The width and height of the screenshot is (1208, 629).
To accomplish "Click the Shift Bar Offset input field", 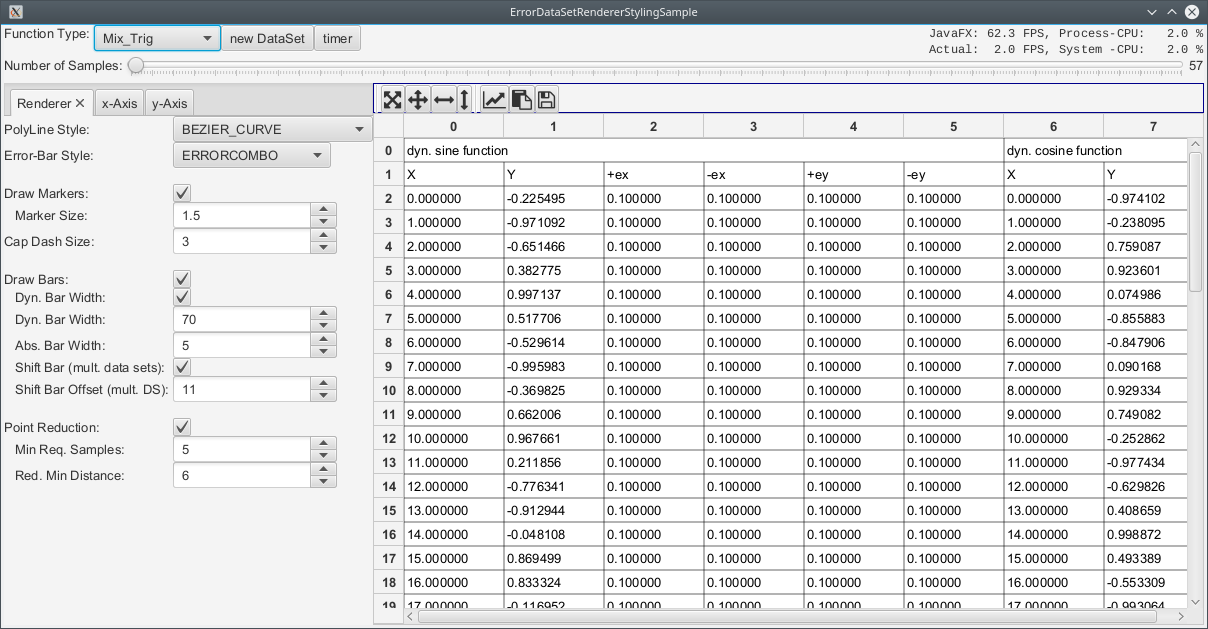I will pyautogui.click(x=241, y=389).
